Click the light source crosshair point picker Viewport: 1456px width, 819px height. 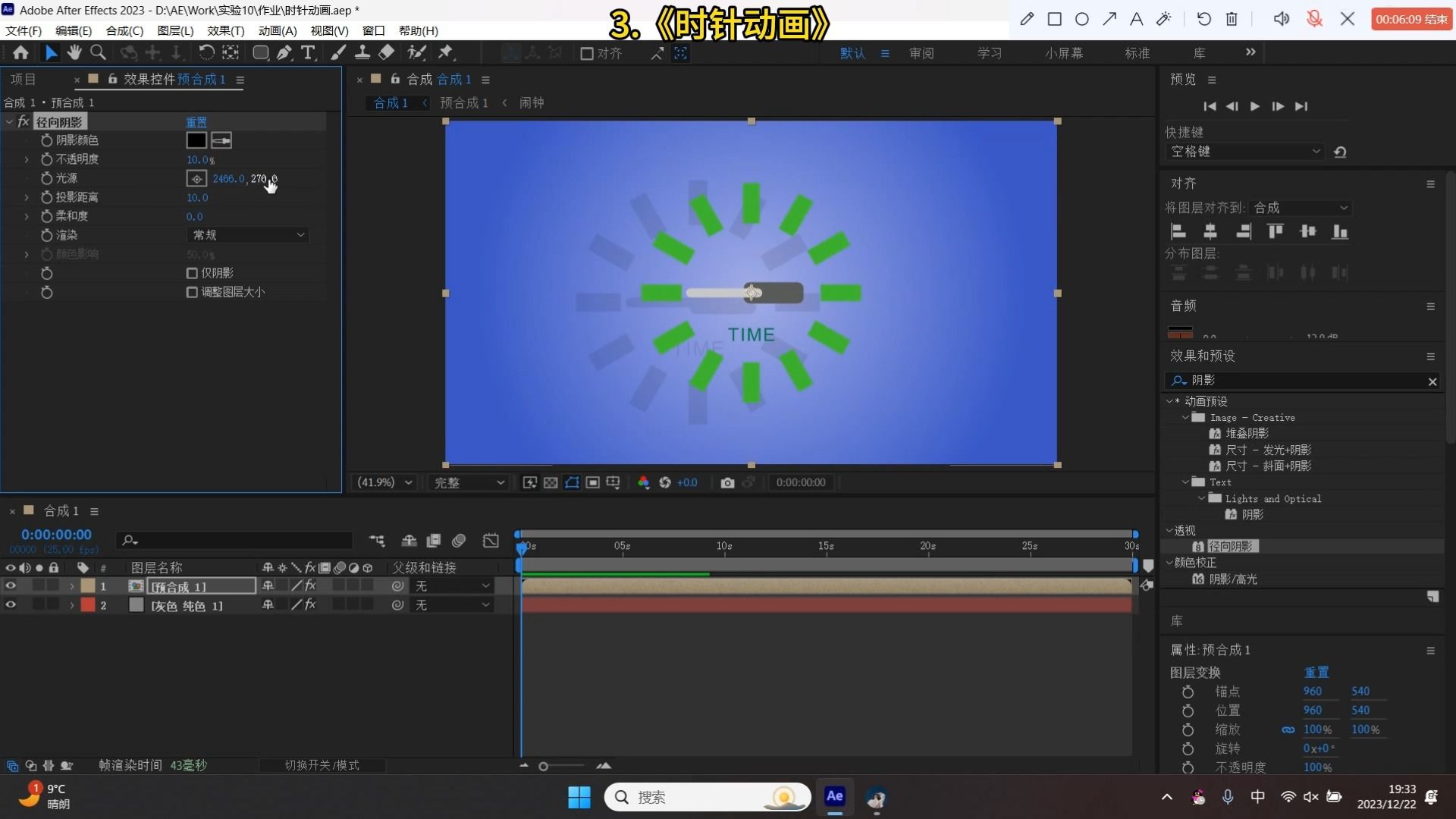click(196, 178)
